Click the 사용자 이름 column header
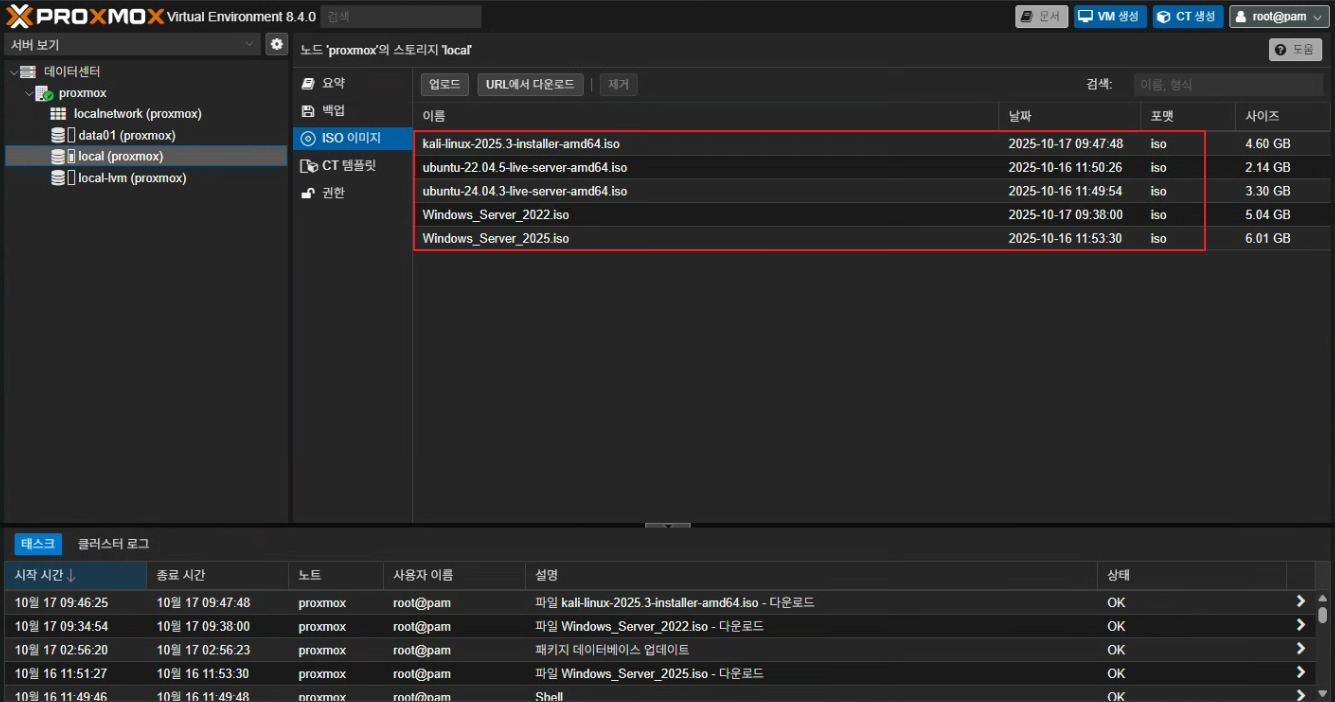1335x702 pixels. tap(454, 575)
